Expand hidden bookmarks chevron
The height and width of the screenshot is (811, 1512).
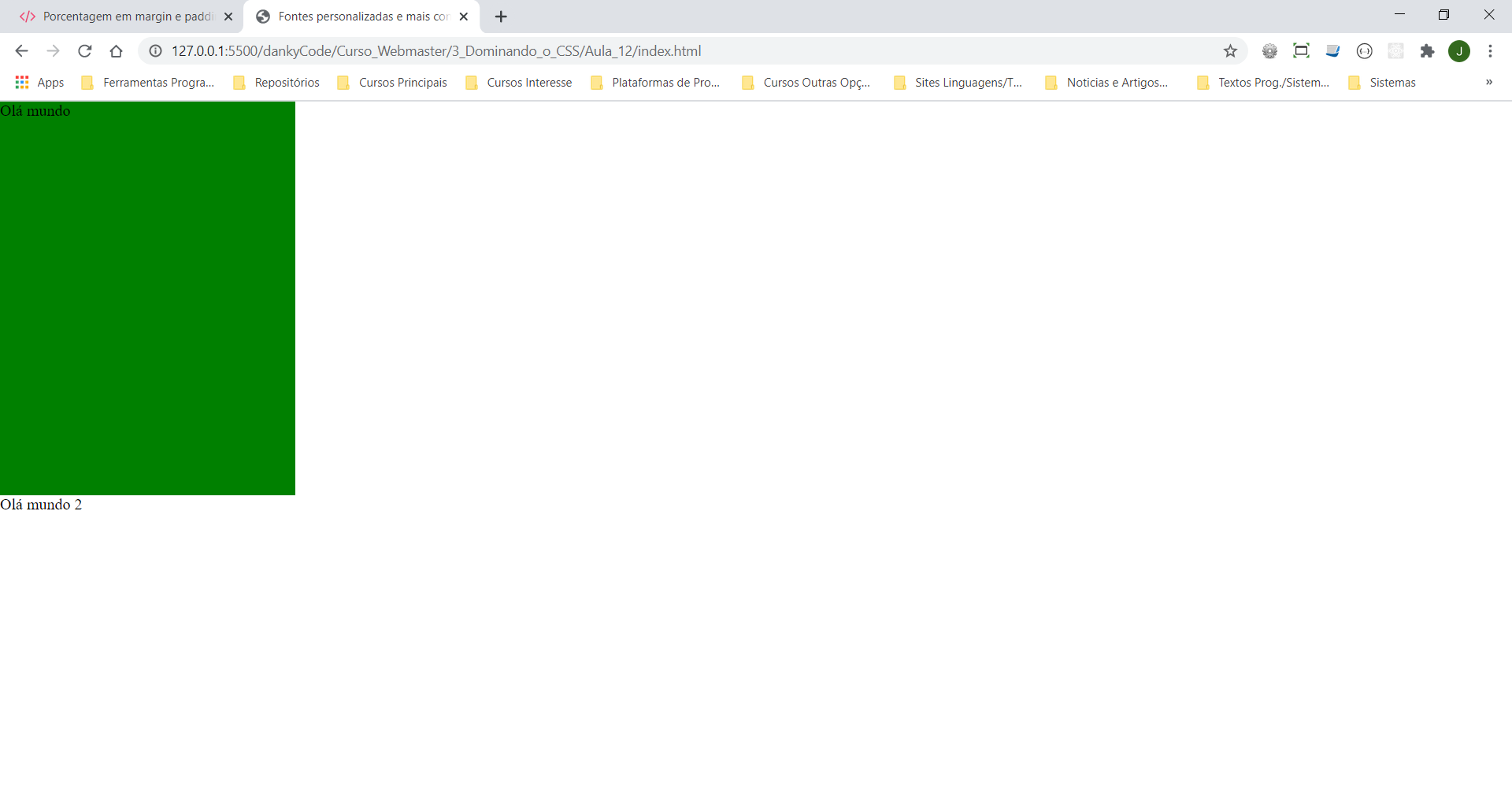[1489, 82]
